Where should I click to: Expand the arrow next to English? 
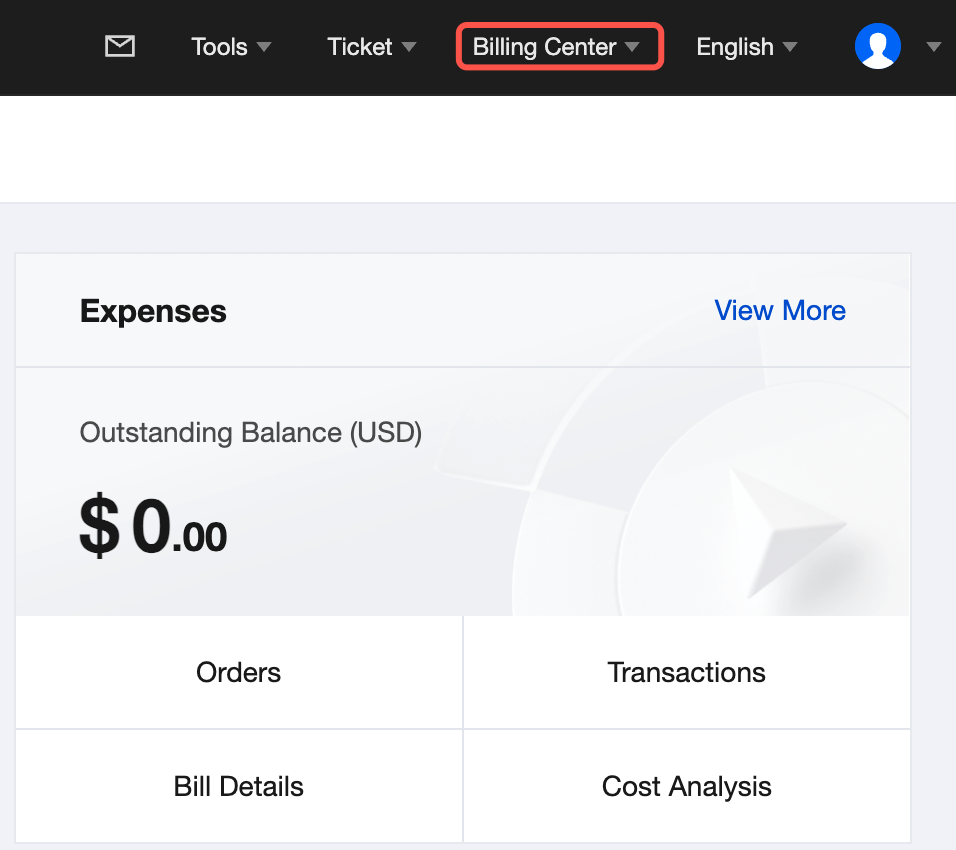point(790,47)
